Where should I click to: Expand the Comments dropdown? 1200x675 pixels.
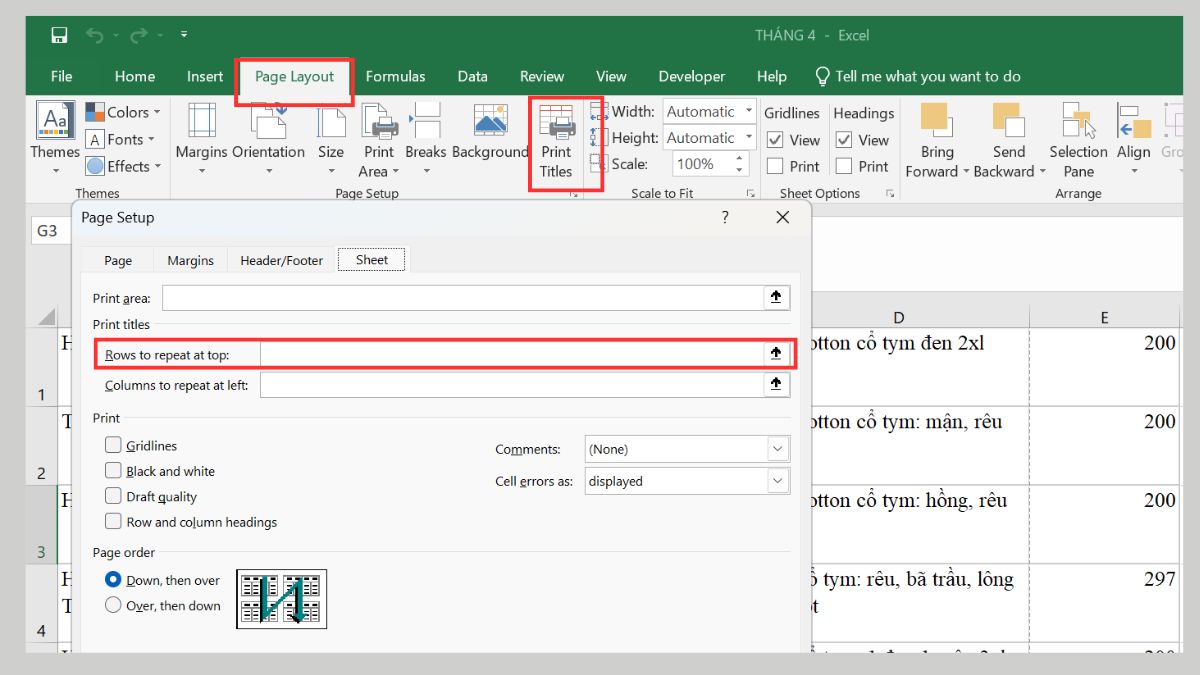click(x=778, y=450)
